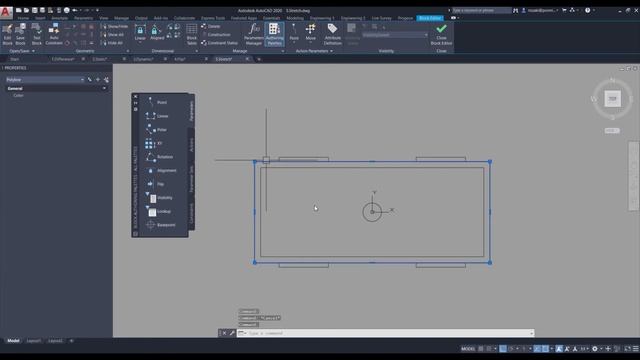Open the View ribbon tab

[104, 18]
